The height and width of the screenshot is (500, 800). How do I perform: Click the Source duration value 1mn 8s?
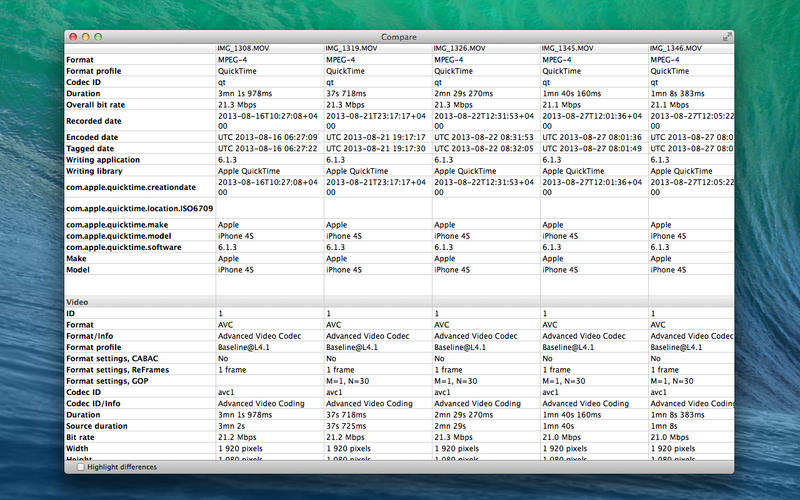664,426
